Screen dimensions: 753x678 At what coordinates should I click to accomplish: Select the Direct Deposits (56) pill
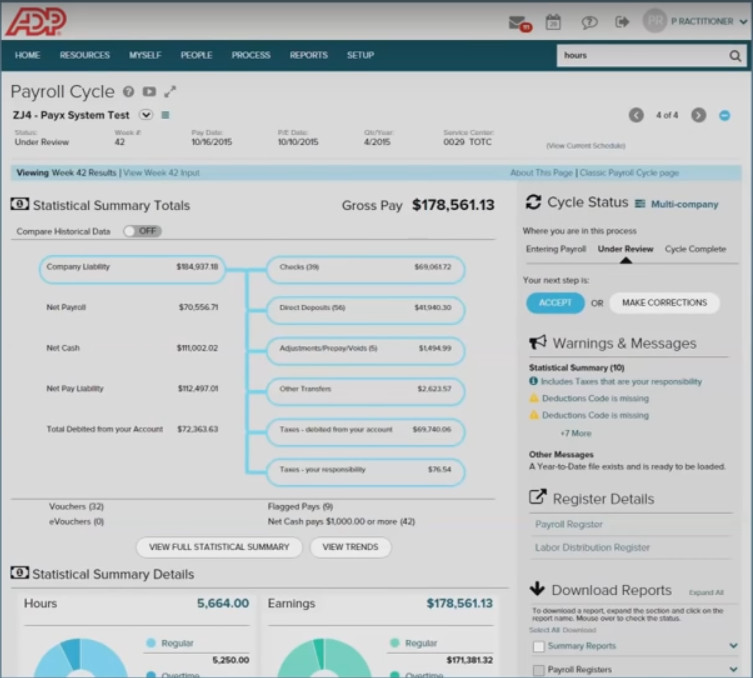point(365,310)
